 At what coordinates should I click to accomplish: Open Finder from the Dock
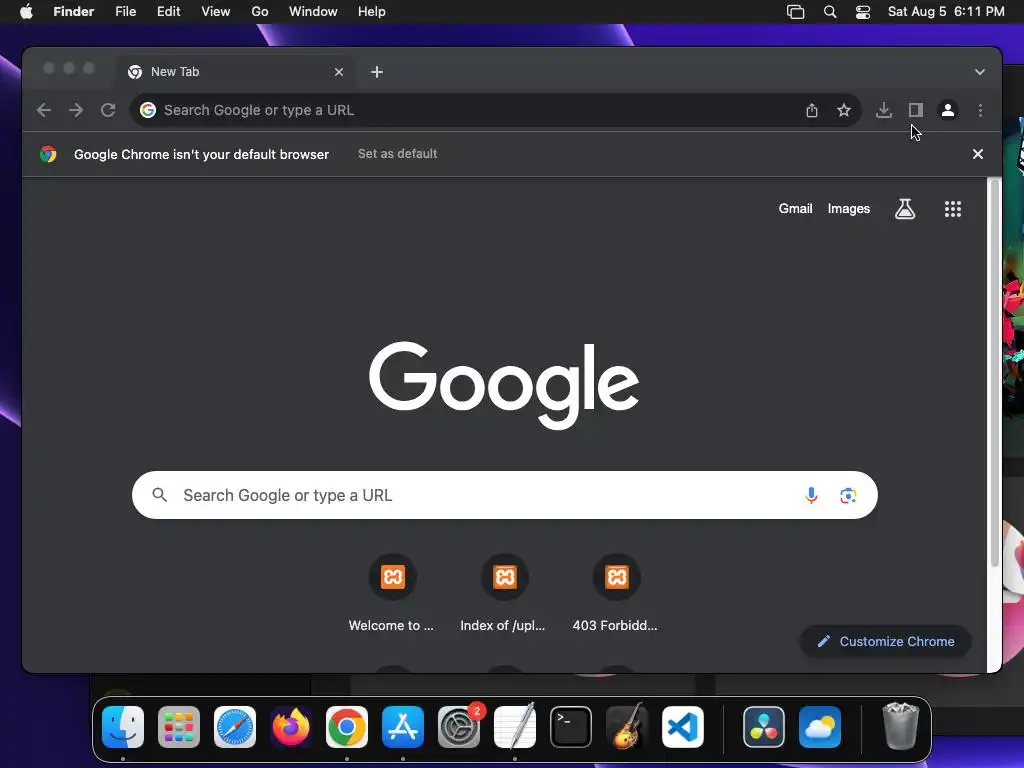coord(123,727)
